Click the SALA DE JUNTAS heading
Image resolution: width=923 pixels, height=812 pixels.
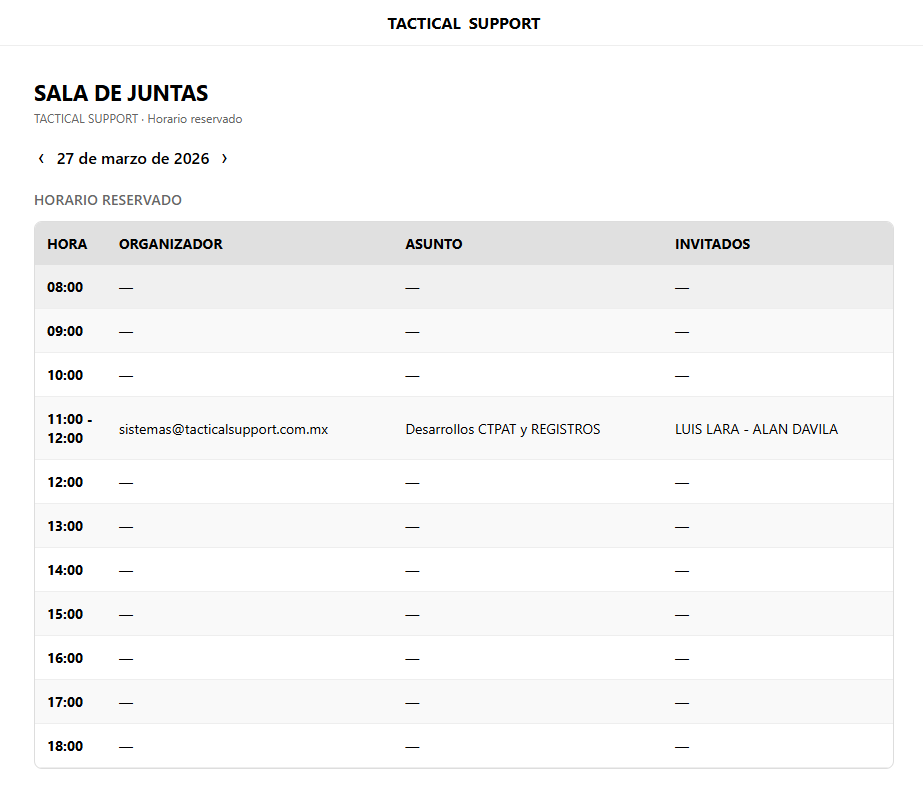click(x=121, y=93)
